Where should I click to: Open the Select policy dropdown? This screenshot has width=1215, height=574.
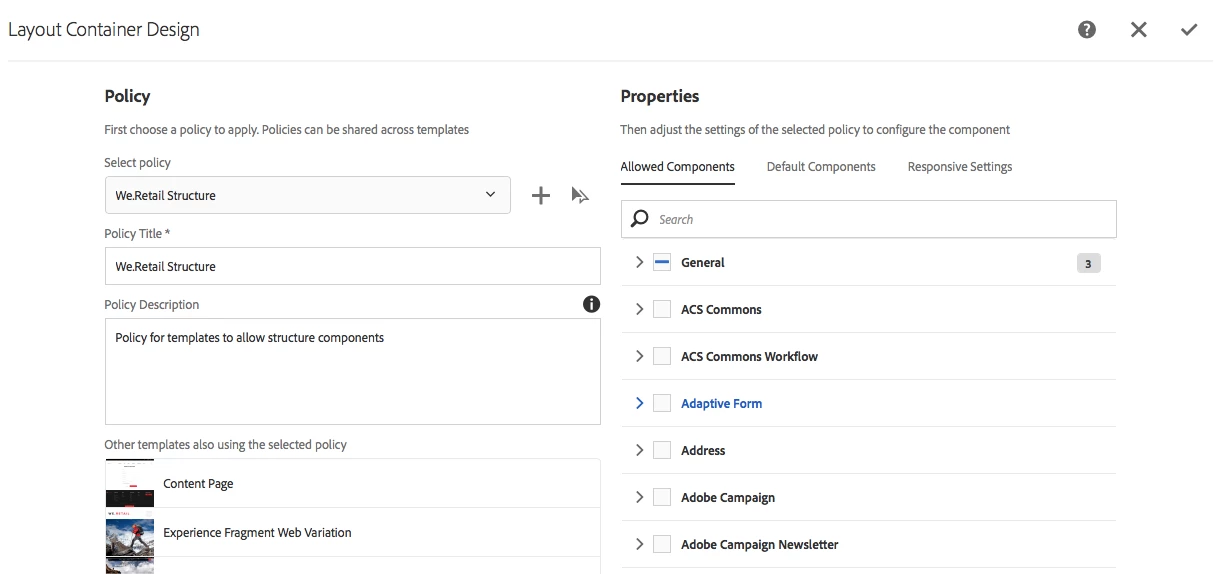point(307,195)
